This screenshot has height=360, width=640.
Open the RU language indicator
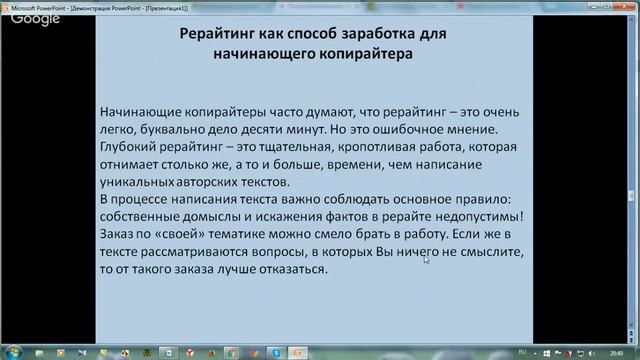(522, 352)
